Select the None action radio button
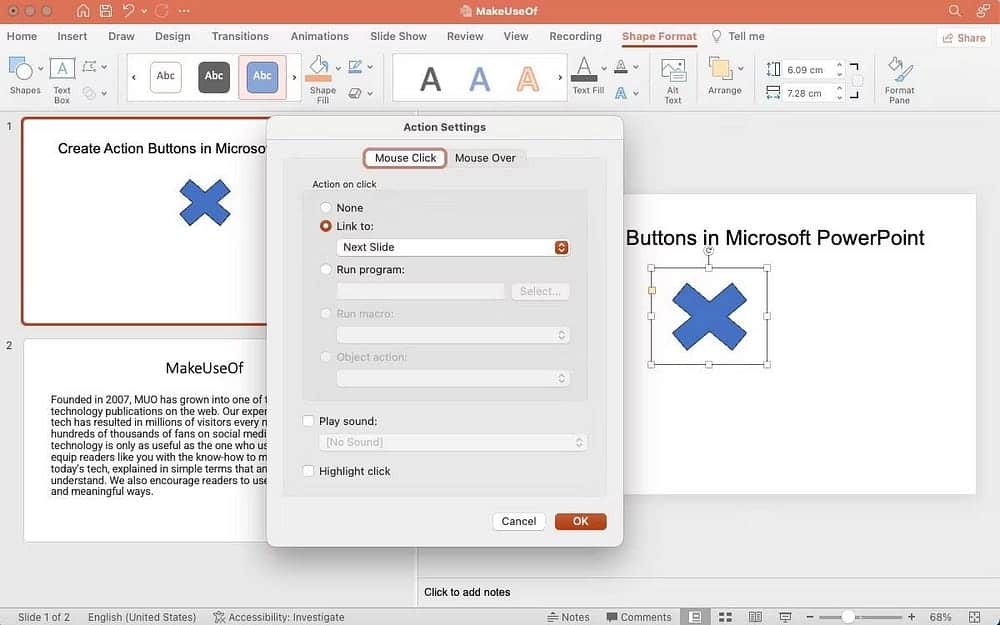This screenshot has height=625, width=1000. (x=325, y=207)
